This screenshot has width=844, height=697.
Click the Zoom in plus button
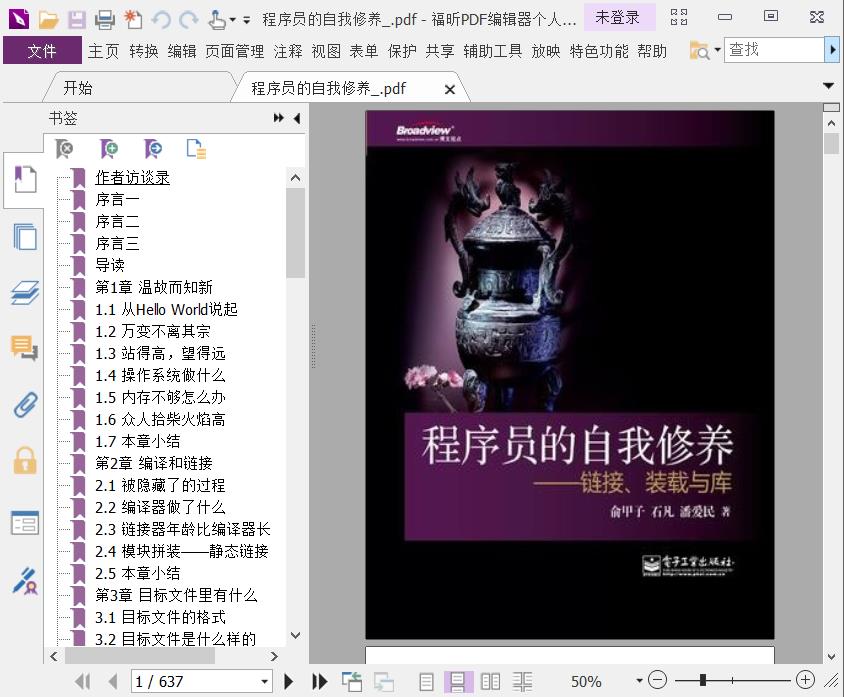(x=805, y=680)
